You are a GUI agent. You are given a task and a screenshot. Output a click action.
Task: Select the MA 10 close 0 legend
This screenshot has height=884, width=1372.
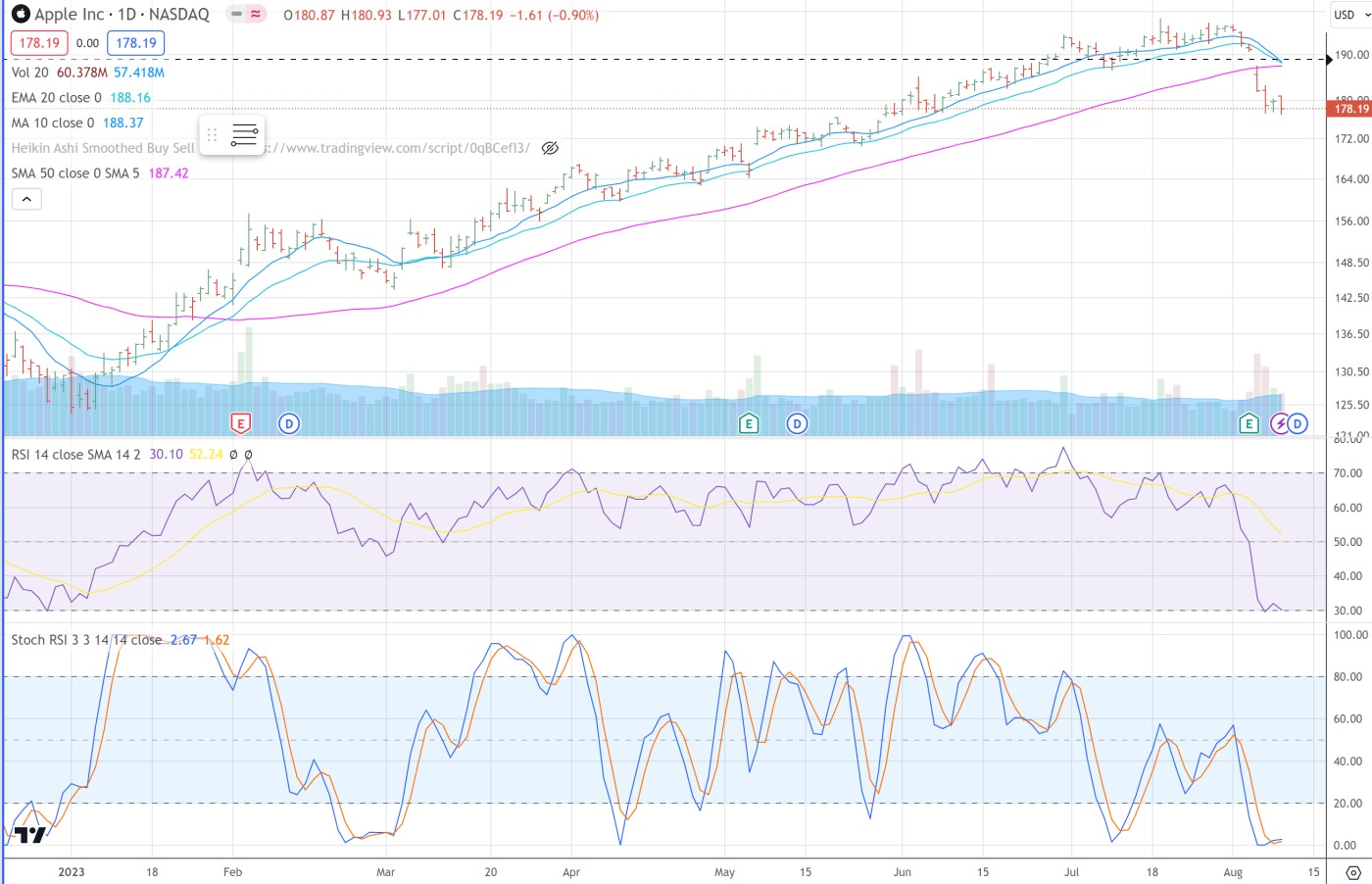53,123
